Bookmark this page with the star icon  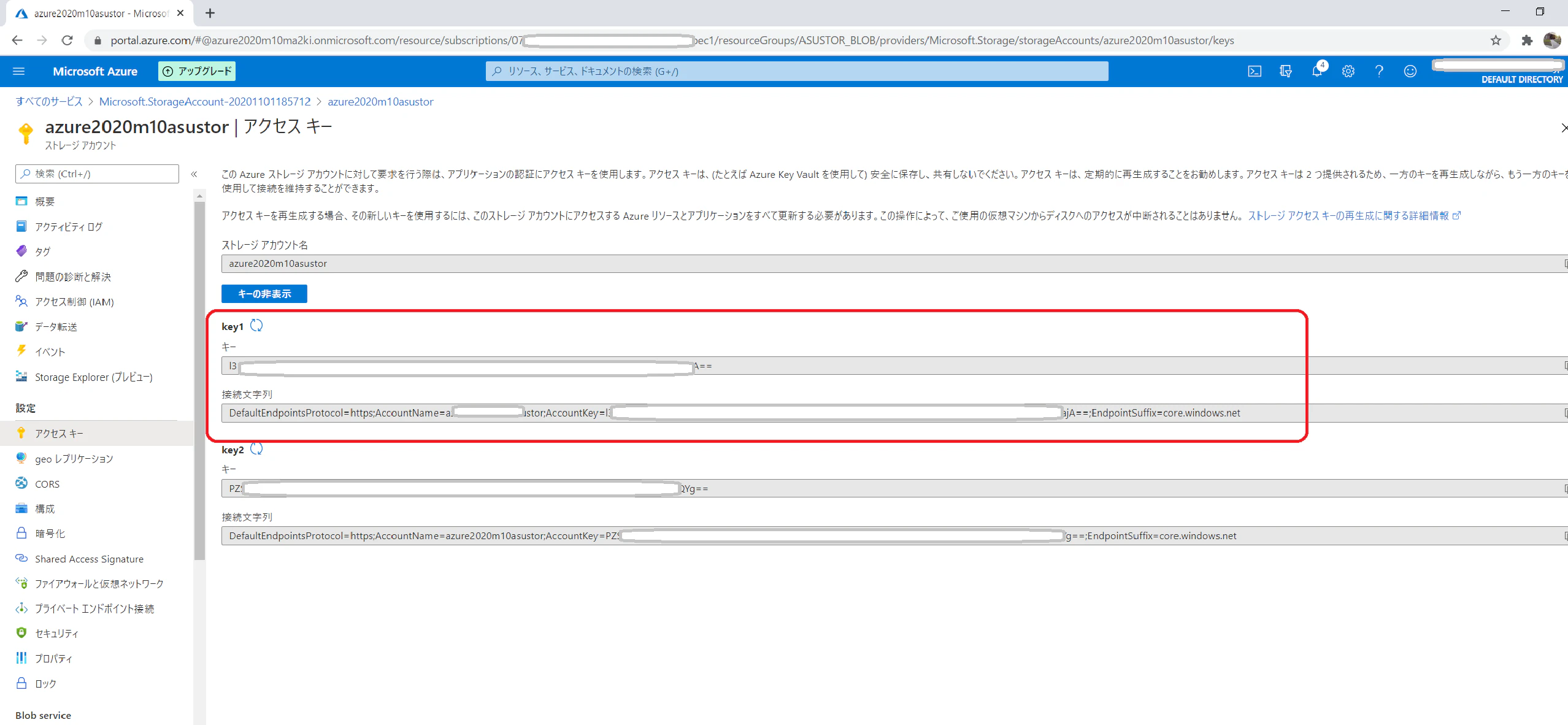(1496, 40)
